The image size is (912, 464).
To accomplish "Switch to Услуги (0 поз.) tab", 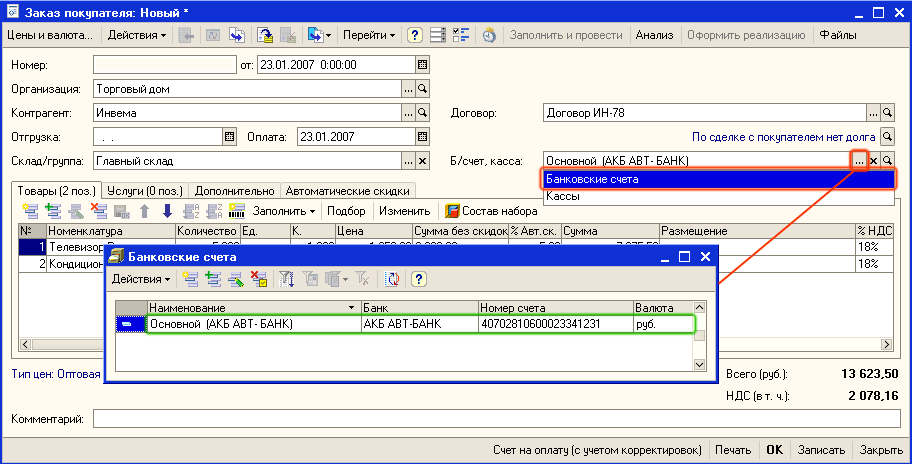I will pyautogui.click(x=145, y=191).
